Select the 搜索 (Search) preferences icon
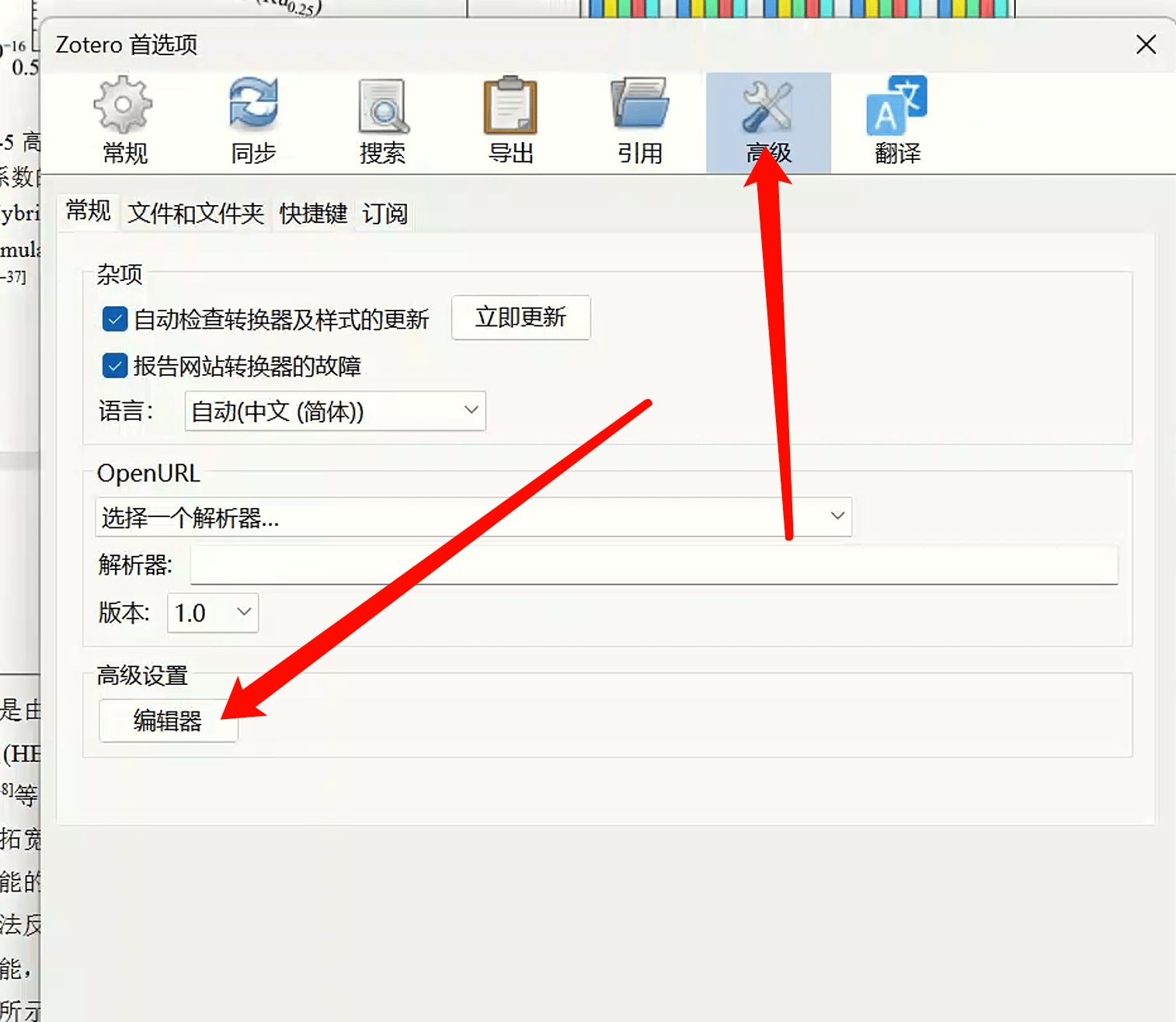This screenshot has width=1176, height=1022. click(x=381, y=120)
